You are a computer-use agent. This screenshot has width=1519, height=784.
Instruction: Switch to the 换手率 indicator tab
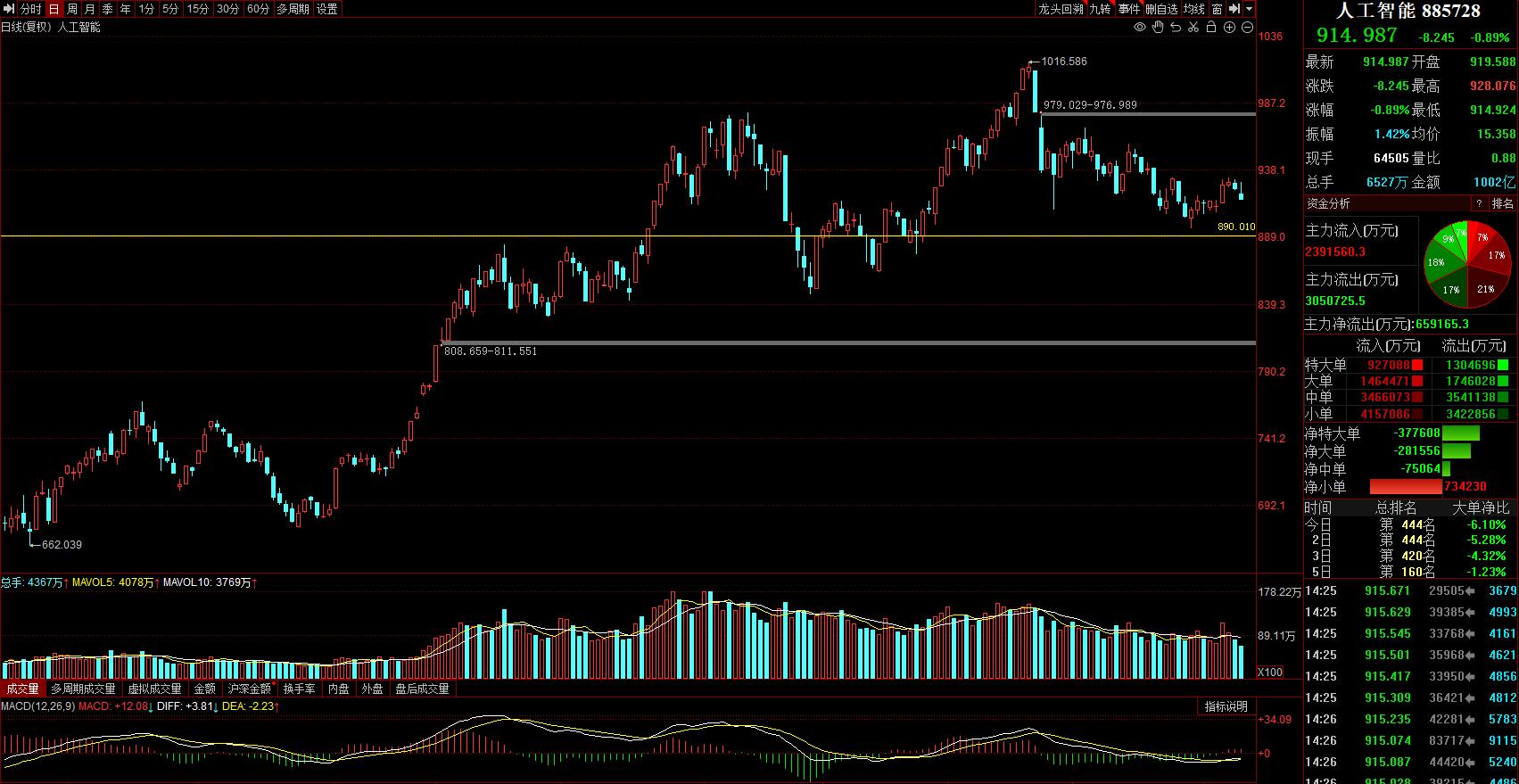point(300,689)
